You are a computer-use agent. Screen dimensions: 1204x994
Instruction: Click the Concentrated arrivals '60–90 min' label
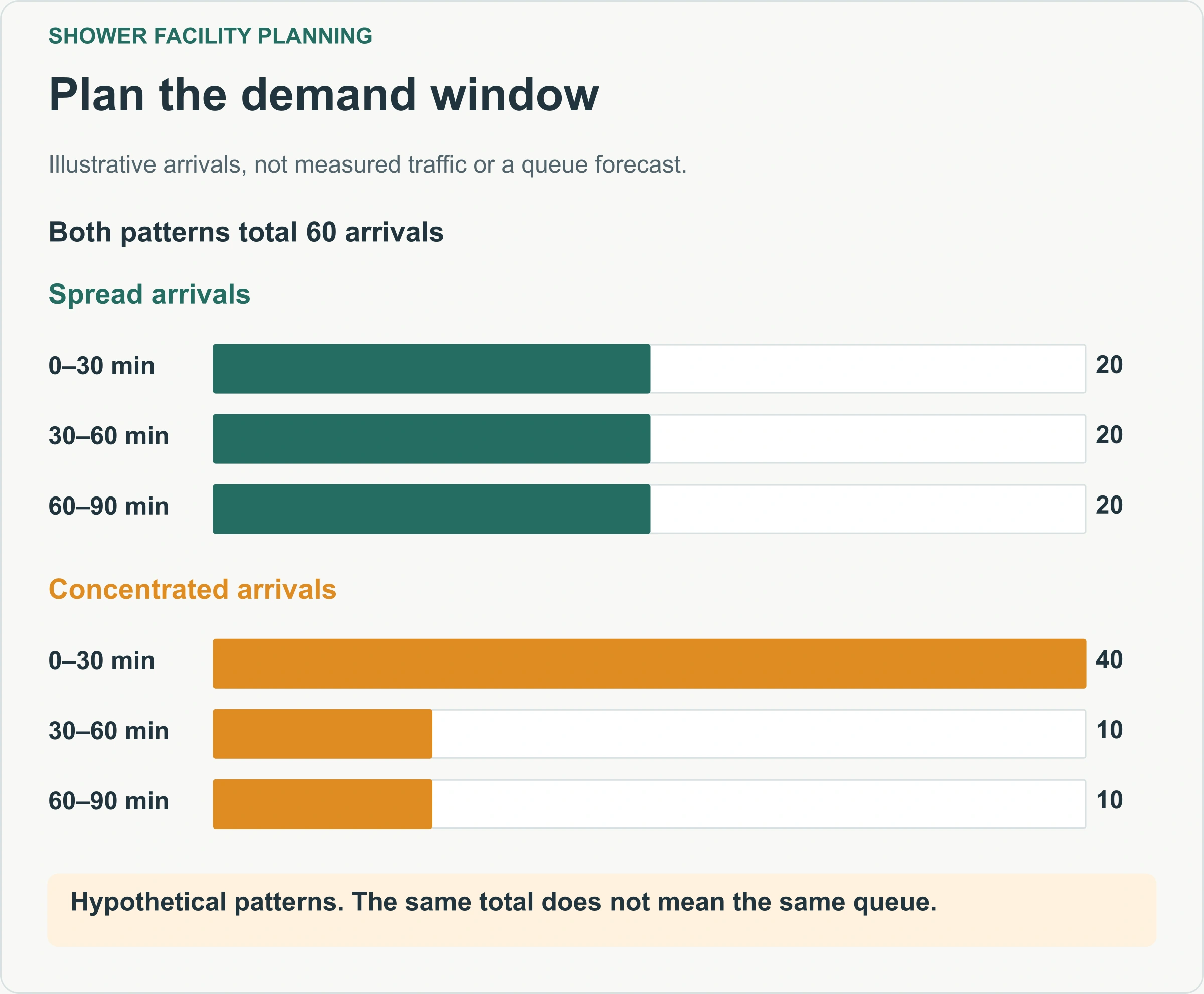[x=109, y=801]
